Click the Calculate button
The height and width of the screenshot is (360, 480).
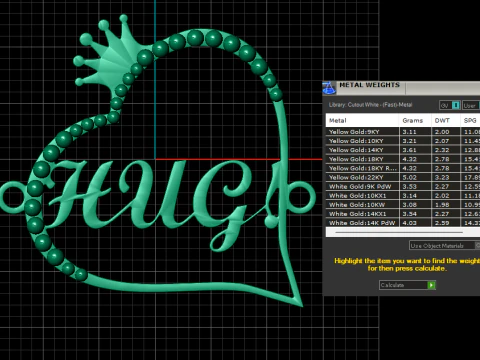point(407,285)
